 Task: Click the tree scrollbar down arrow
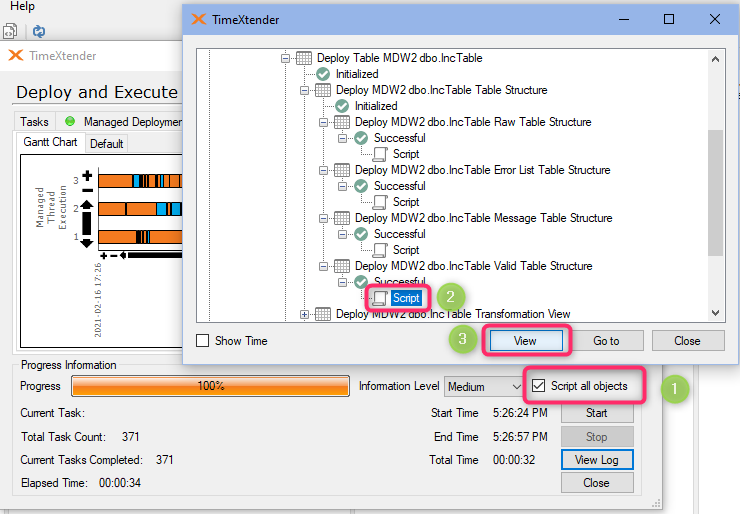[x=715, y=313]
